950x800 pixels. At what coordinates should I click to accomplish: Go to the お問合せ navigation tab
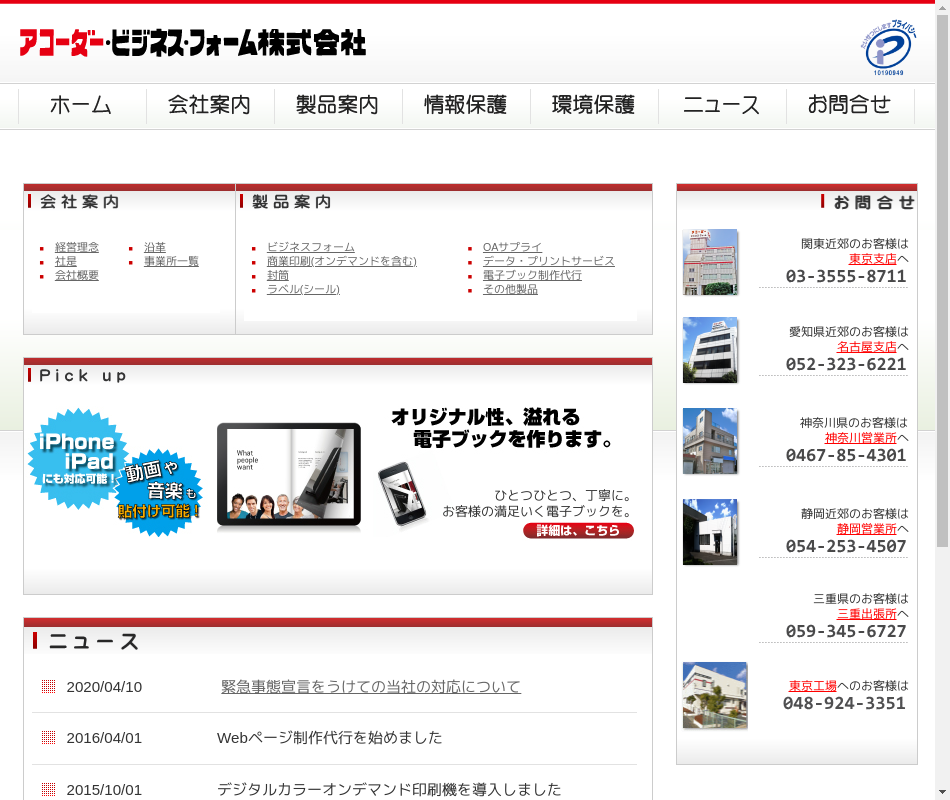(x=849, y=105)
